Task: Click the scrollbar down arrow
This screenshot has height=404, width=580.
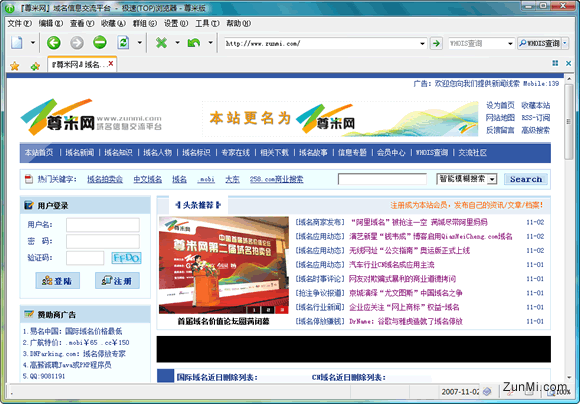Action: point(569,378)
